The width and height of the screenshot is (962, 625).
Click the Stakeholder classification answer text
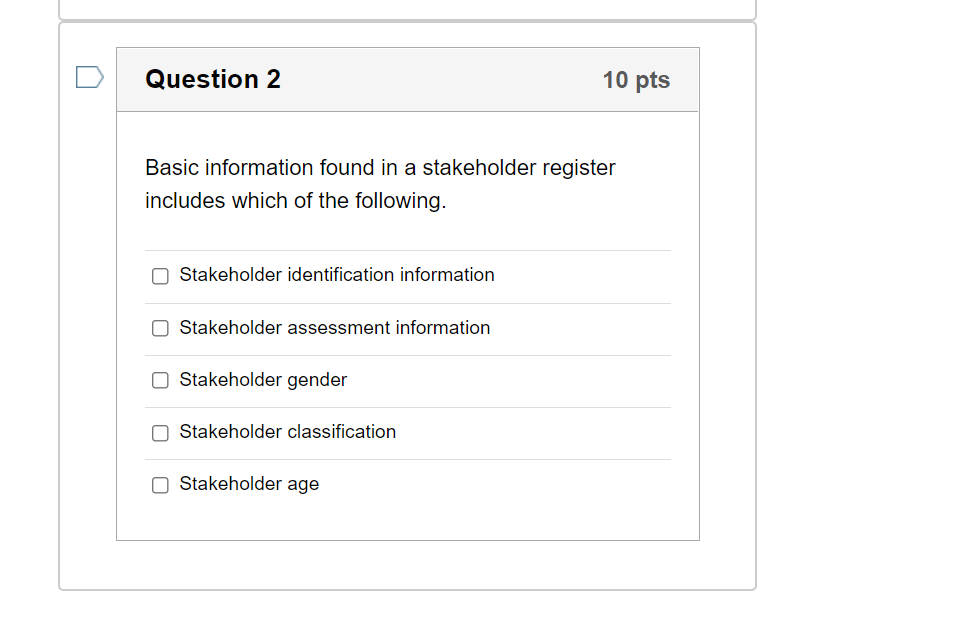tap(288, 432)
